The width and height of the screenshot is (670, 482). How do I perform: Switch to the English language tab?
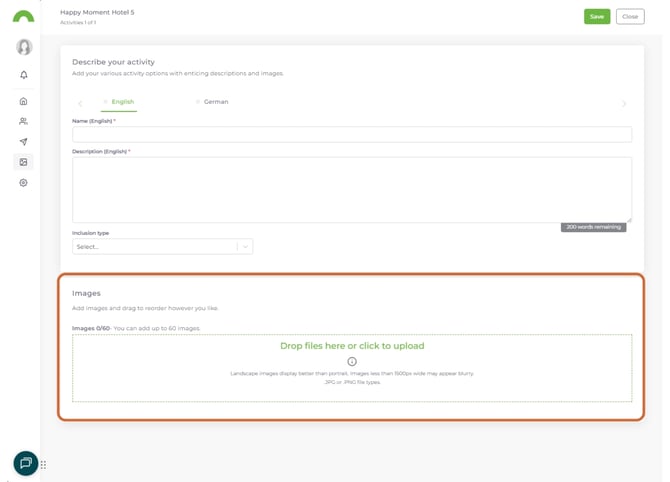click(122, 102)
